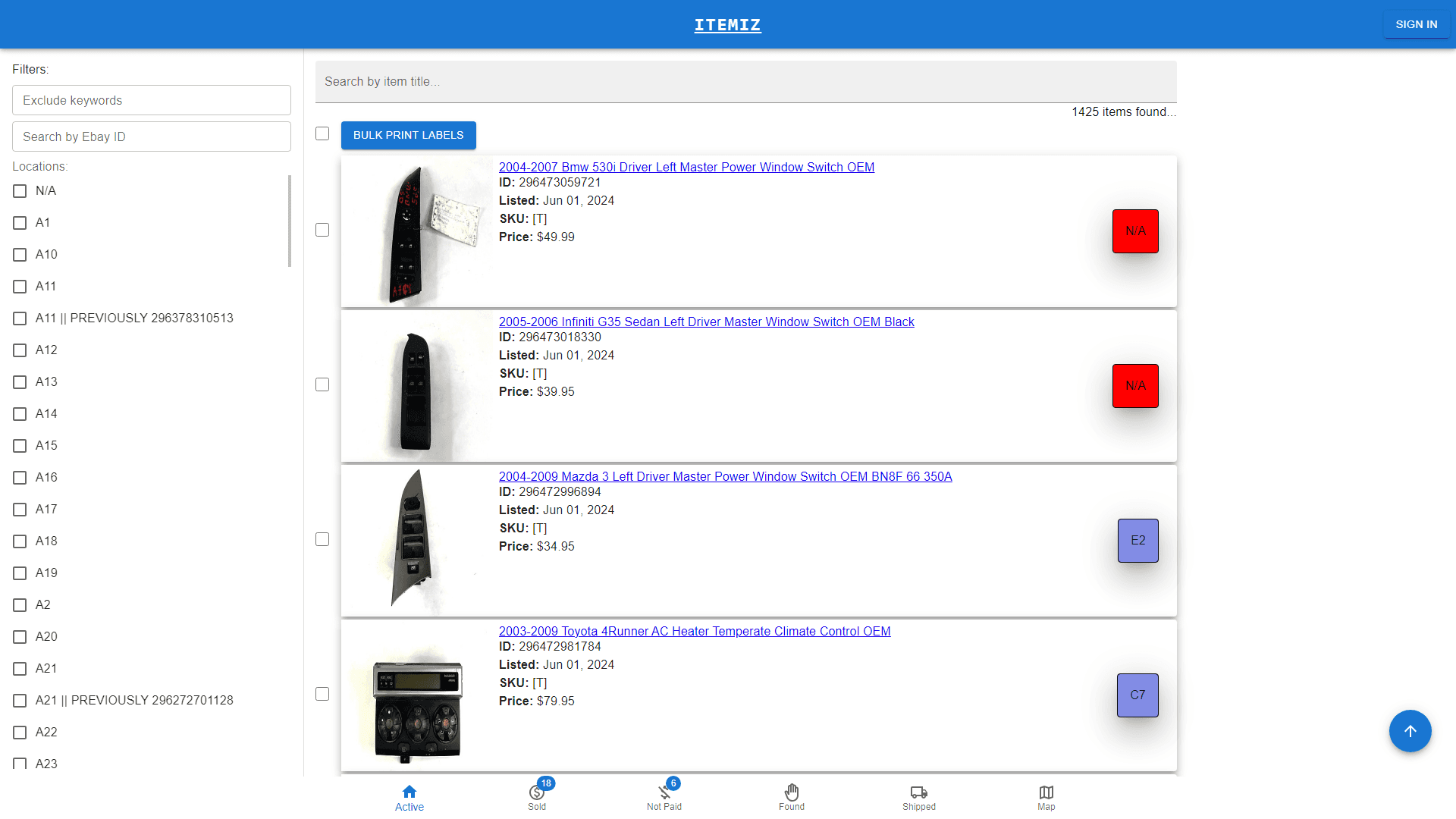Open the Mazda 3 window switch listing link
The image size is (1456, 819).
point(725,476)
